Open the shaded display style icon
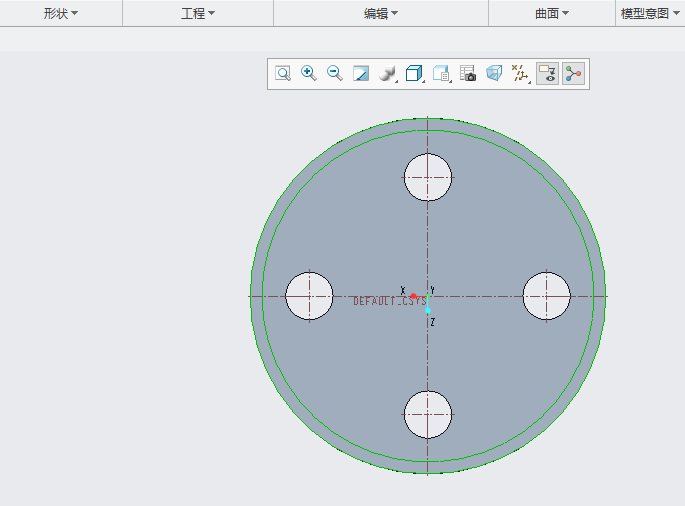The image size is (685, 506). [387, 73]
